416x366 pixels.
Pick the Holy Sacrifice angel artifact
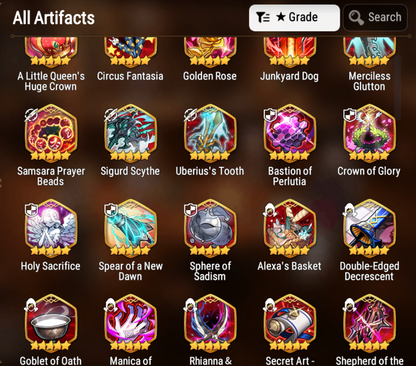51,228
